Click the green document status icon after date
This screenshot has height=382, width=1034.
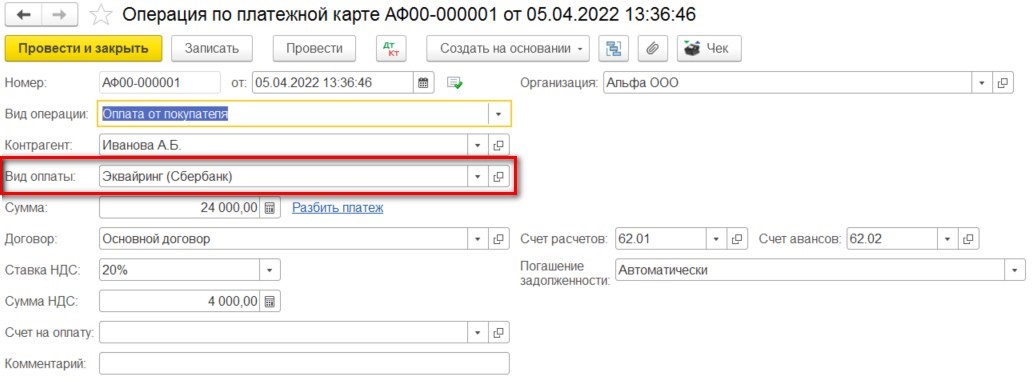click(455, 83)
